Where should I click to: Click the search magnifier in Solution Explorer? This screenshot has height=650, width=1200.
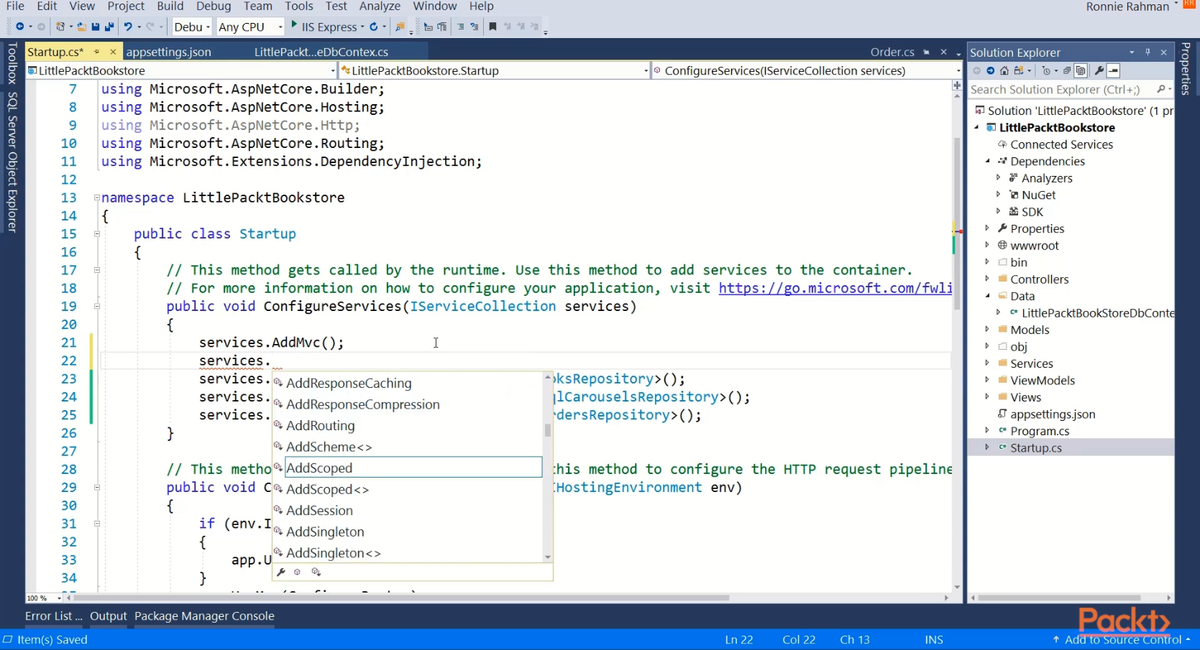tap(1162, 89)
